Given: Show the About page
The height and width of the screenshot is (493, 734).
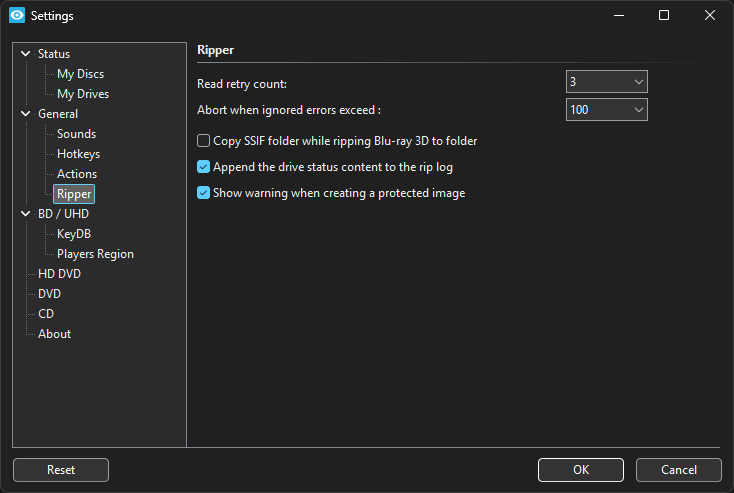Looking at the screenshot, I should pyautogui.click(x=54, y=334).
